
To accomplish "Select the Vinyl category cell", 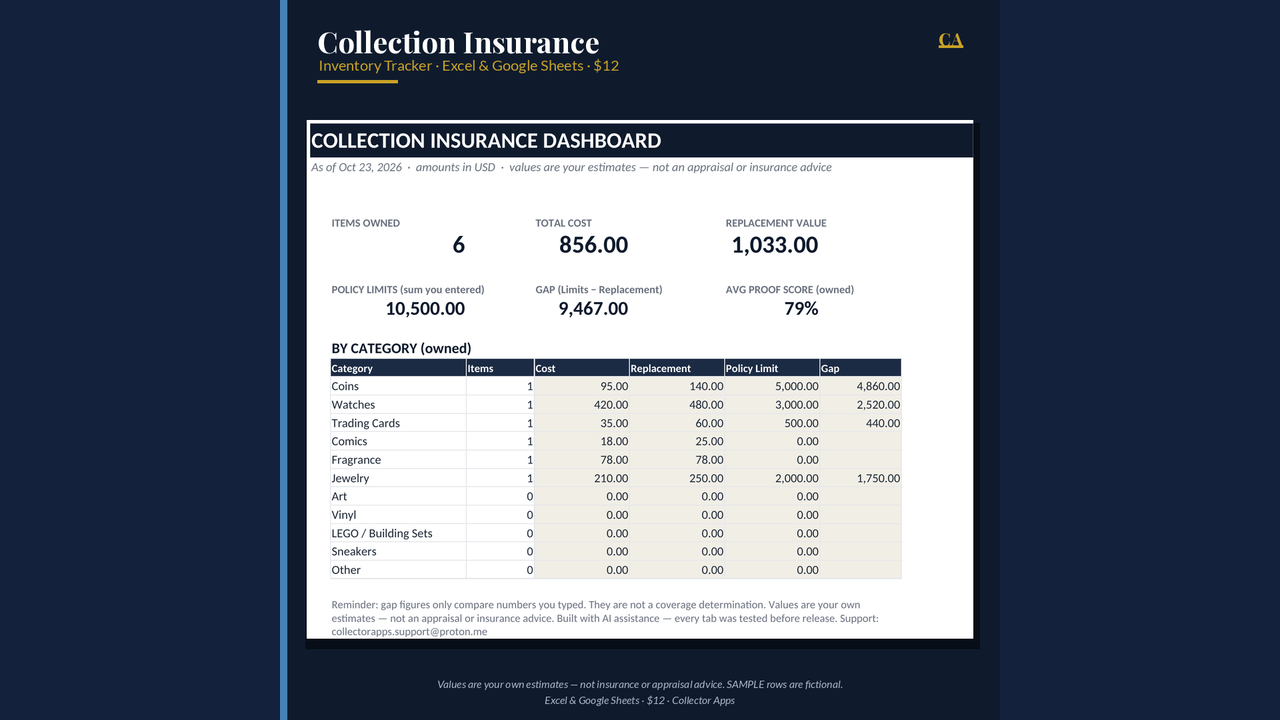I will pos(398,515).
